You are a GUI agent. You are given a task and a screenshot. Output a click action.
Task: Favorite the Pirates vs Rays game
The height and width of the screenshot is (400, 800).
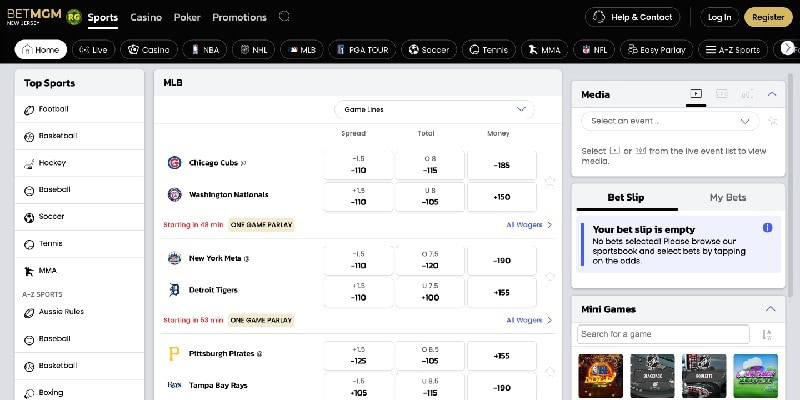coord(549,371)
